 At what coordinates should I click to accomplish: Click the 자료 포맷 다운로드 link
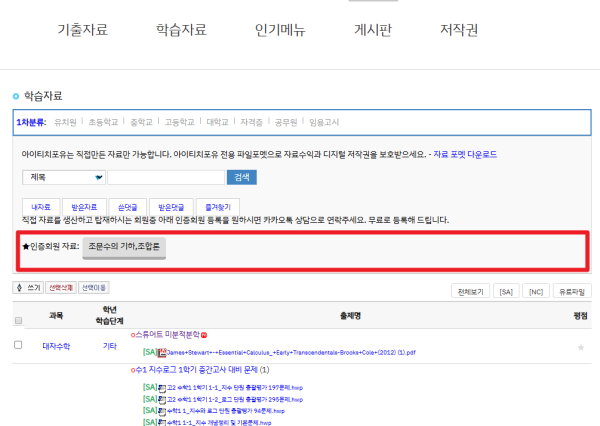(x=466, y=155)
